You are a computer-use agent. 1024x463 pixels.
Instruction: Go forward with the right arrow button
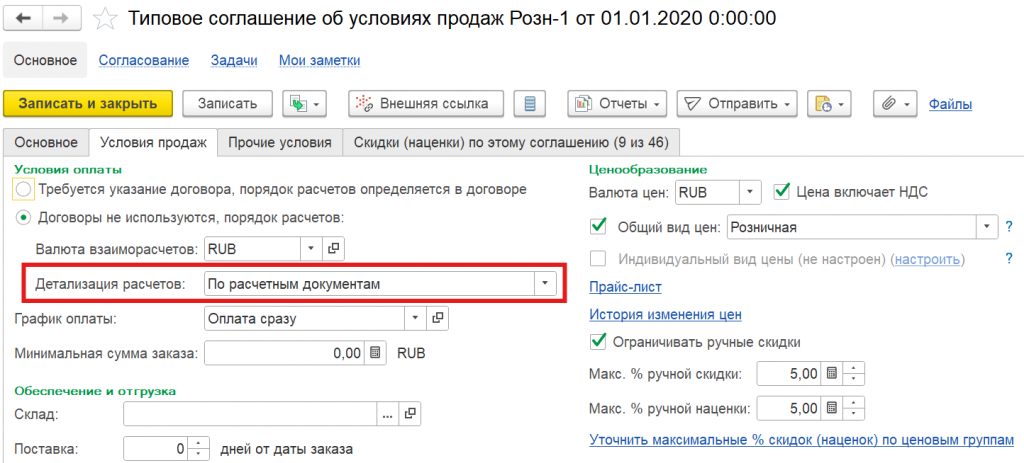[63, 18]
